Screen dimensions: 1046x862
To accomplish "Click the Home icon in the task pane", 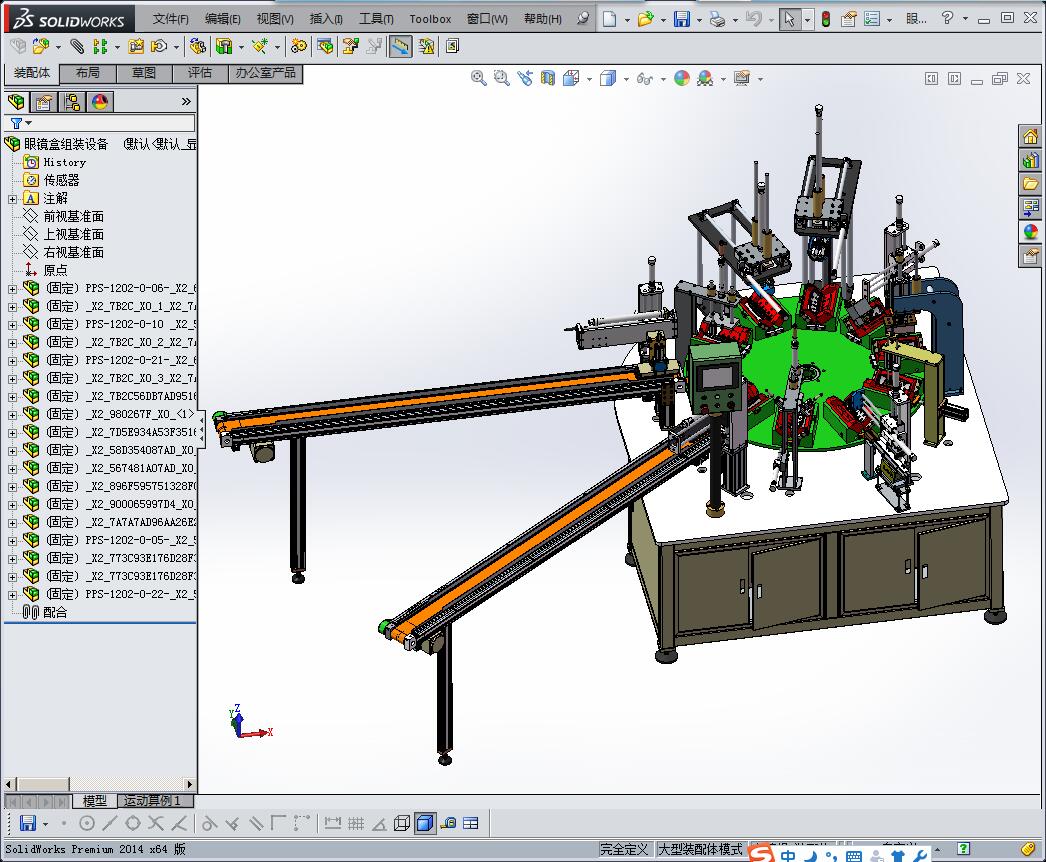I will (1030, 137).
